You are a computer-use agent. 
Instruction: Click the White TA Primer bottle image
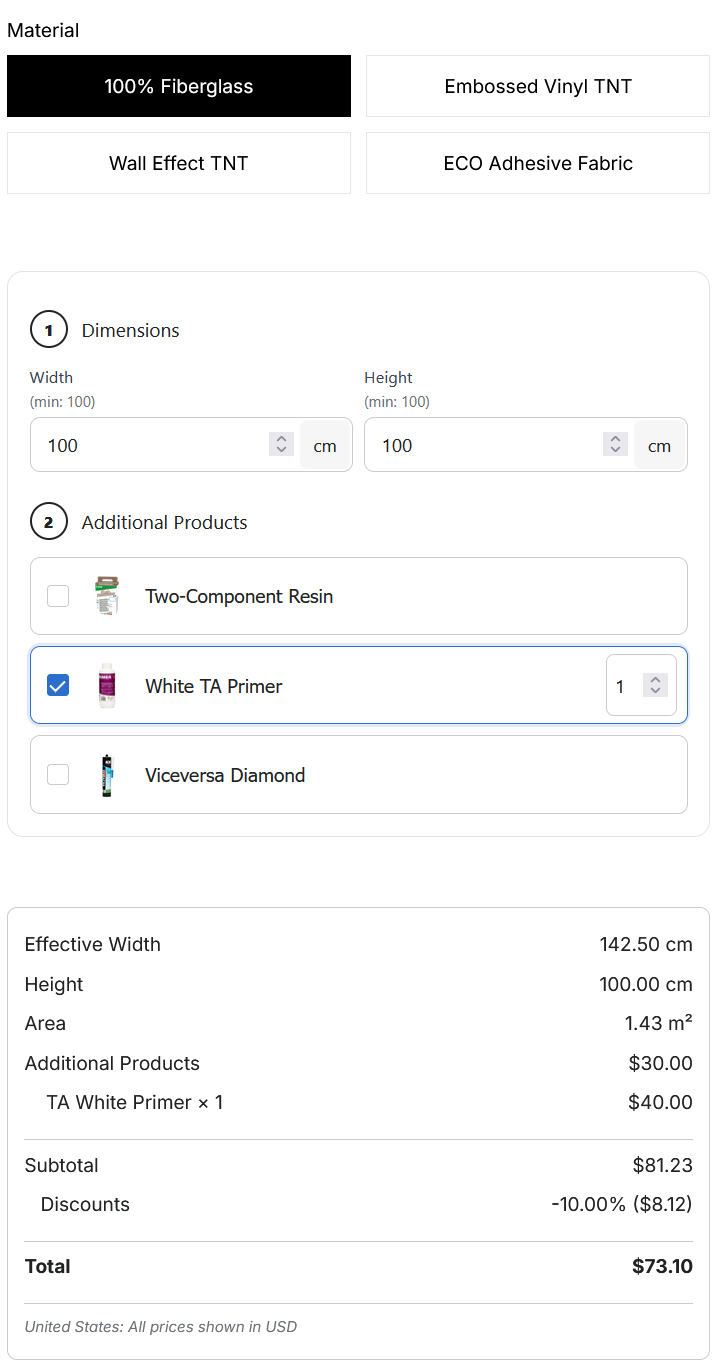click(107, 686)
